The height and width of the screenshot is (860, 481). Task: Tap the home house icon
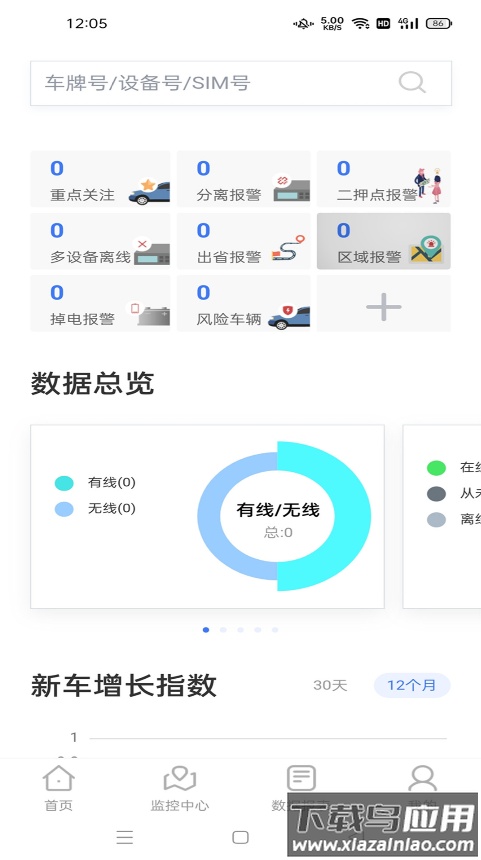coord(59,778)
